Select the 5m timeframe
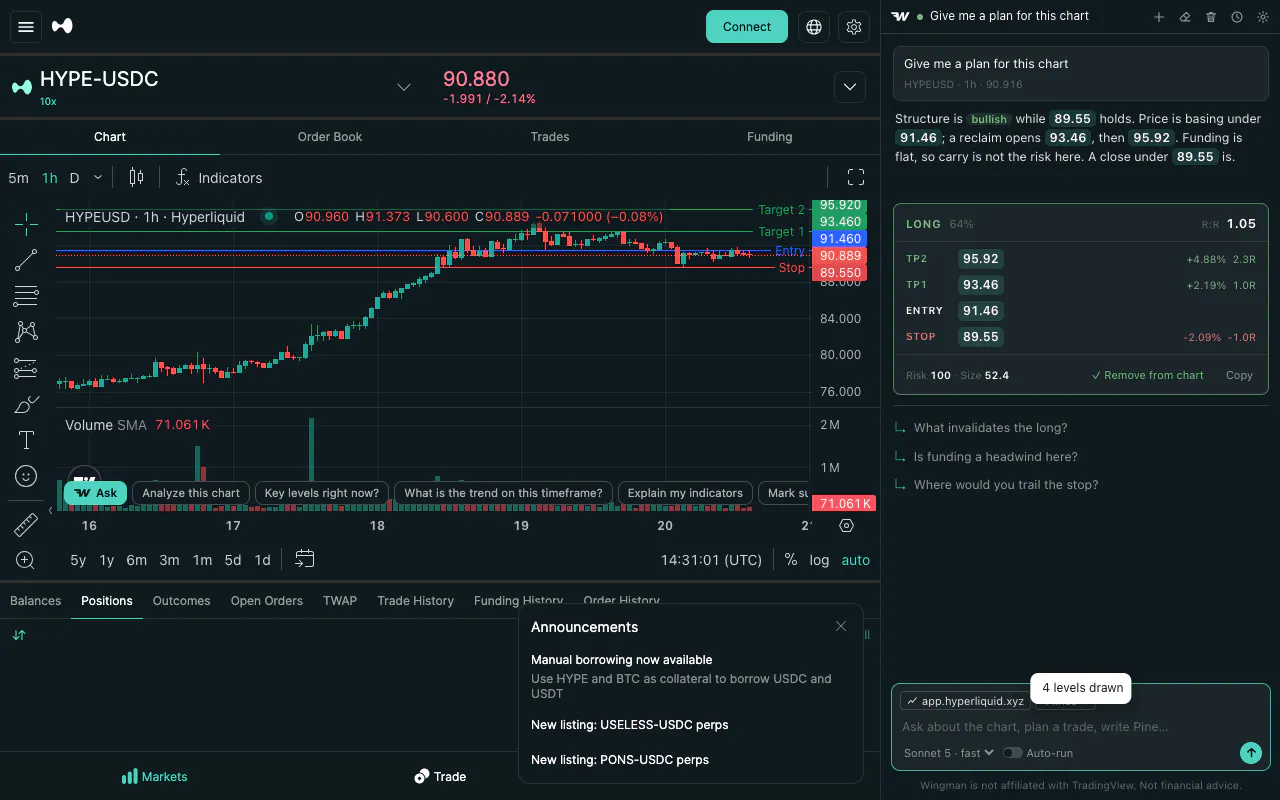 click(18, 178)
